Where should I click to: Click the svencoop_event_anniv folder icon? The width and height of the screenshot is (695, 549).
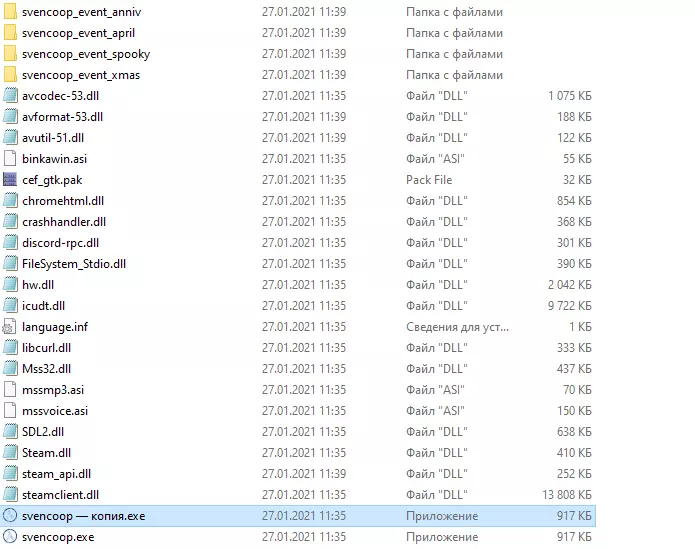tap(10, 12)
